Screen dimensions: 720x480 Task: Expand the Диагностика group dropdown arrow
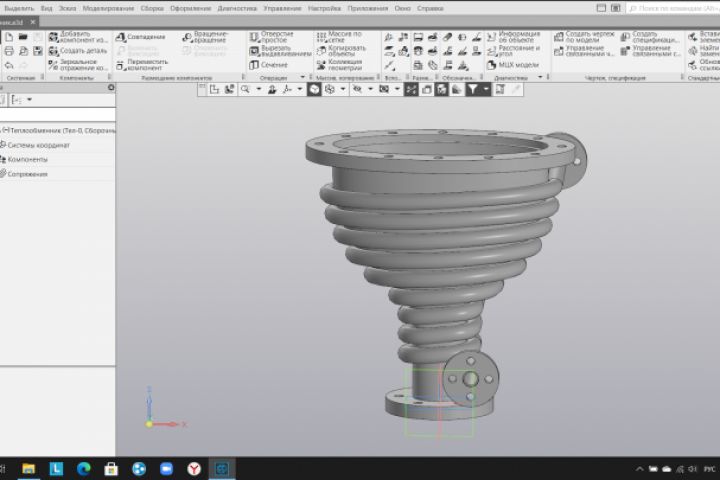540,77
